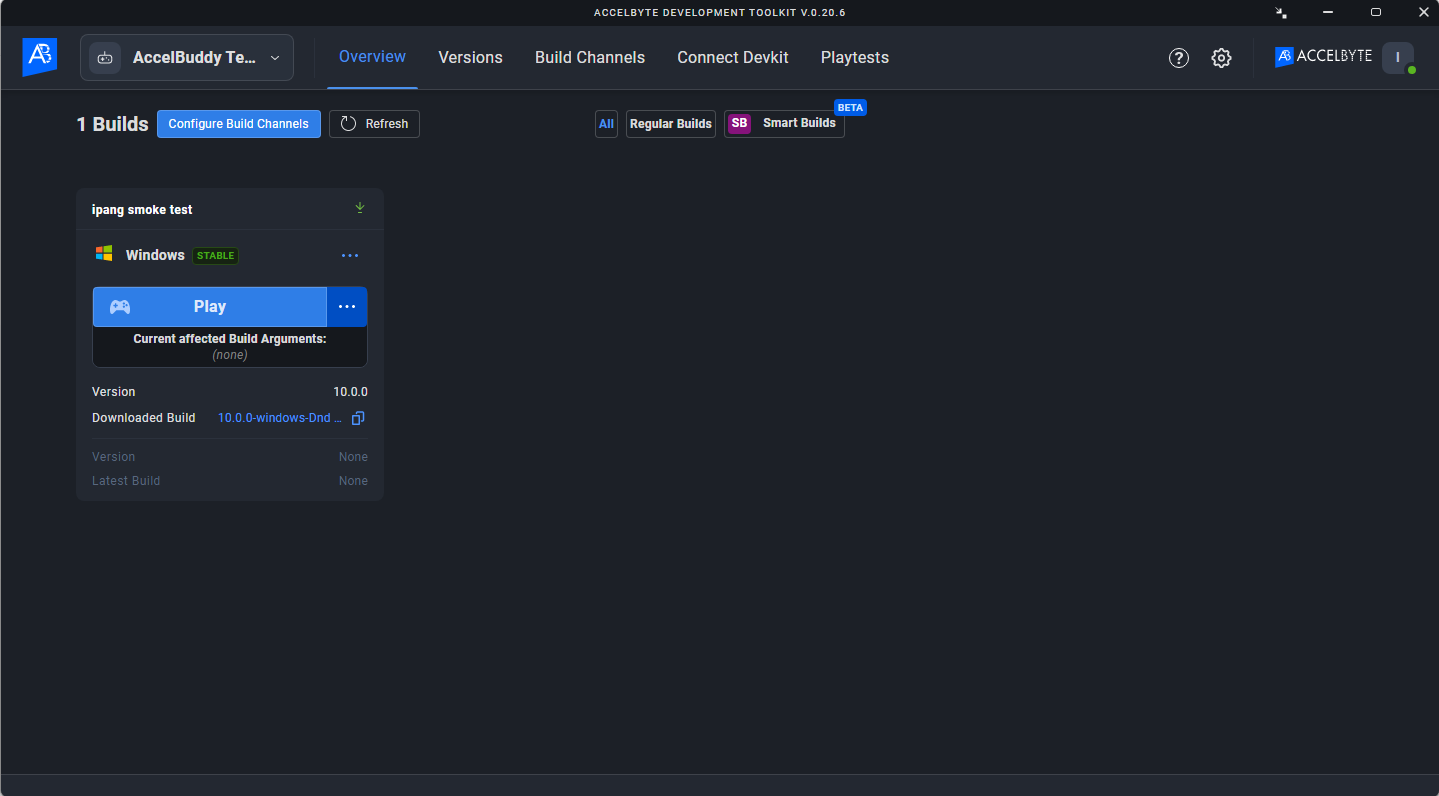Maximize the AccelByte Development Toolkit window
Image resolution: width=1439 pixels, height=796 pixels.
click(1376, 12)
